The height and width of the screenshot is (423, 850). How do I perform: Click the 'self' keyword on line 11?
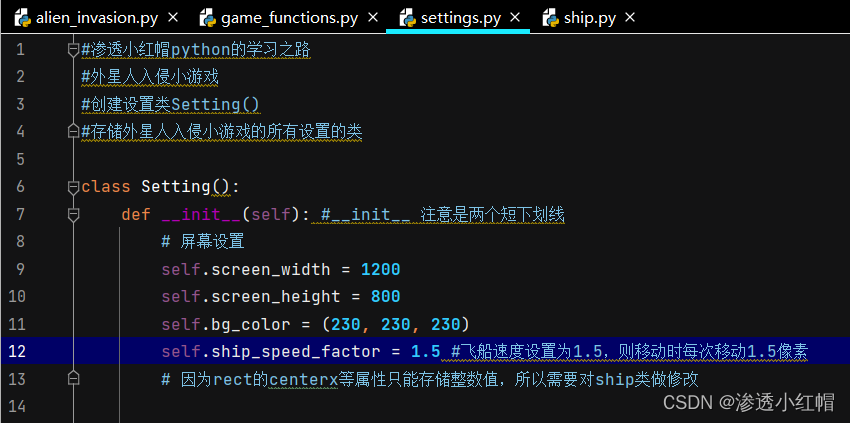coord(181,324)
